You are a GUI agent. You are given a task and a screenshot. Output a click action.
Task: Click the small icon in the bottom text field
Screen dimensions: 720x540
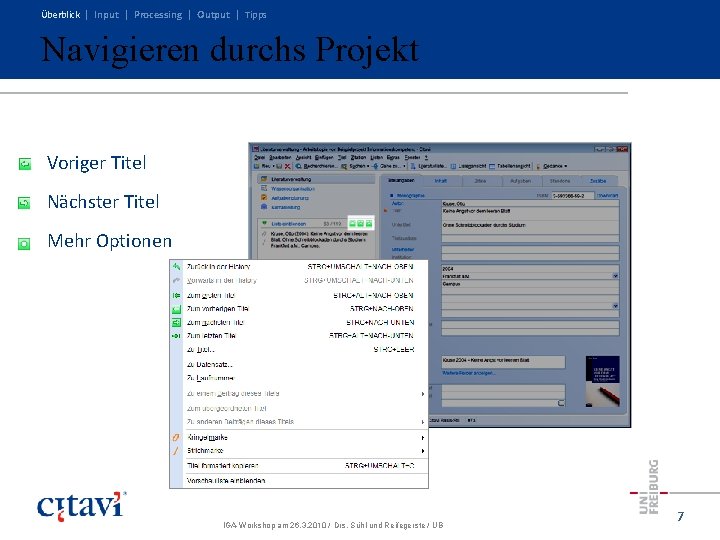561,403
